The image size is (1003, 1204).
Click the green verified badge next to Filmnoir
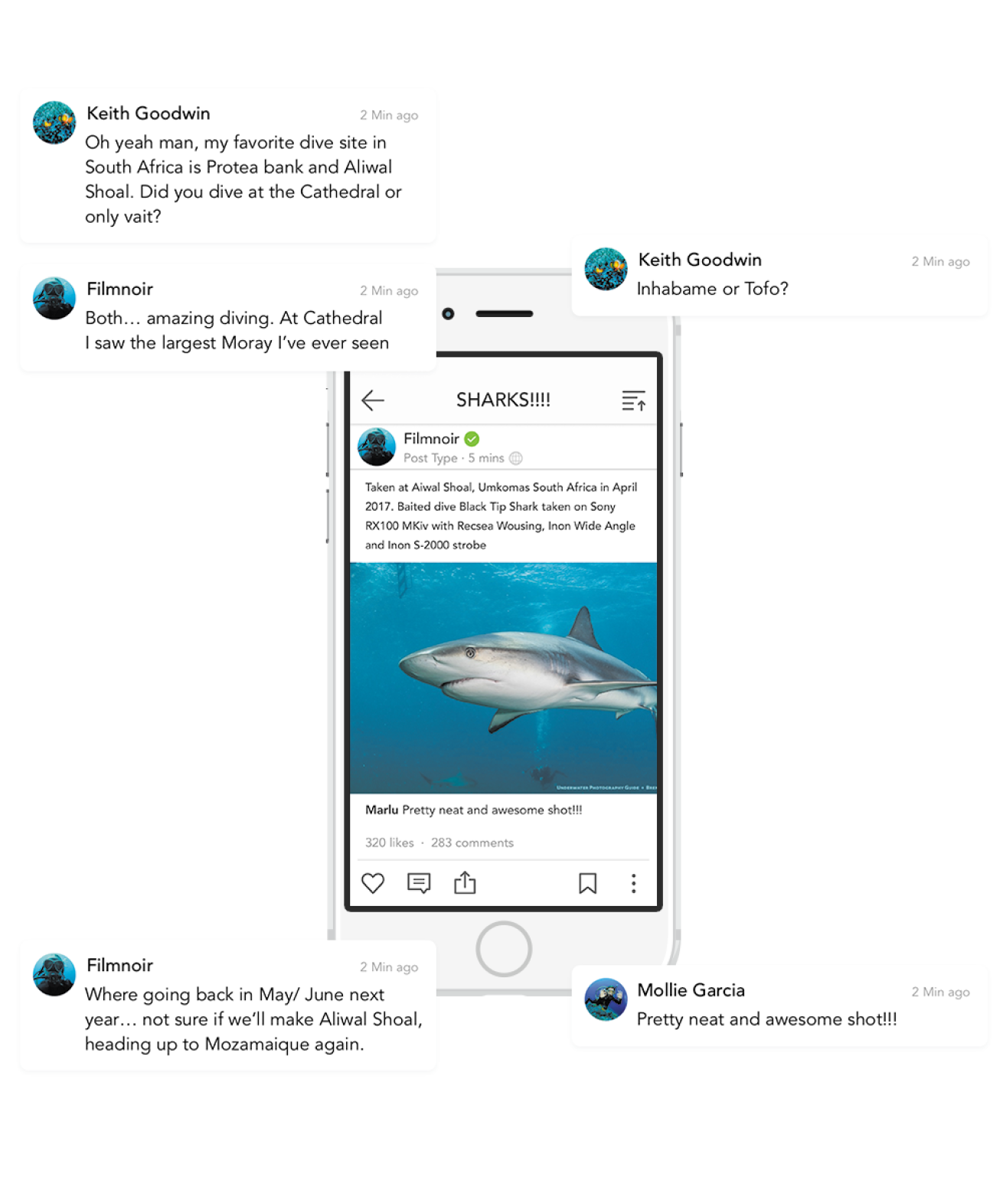click(x=472, y=439)
